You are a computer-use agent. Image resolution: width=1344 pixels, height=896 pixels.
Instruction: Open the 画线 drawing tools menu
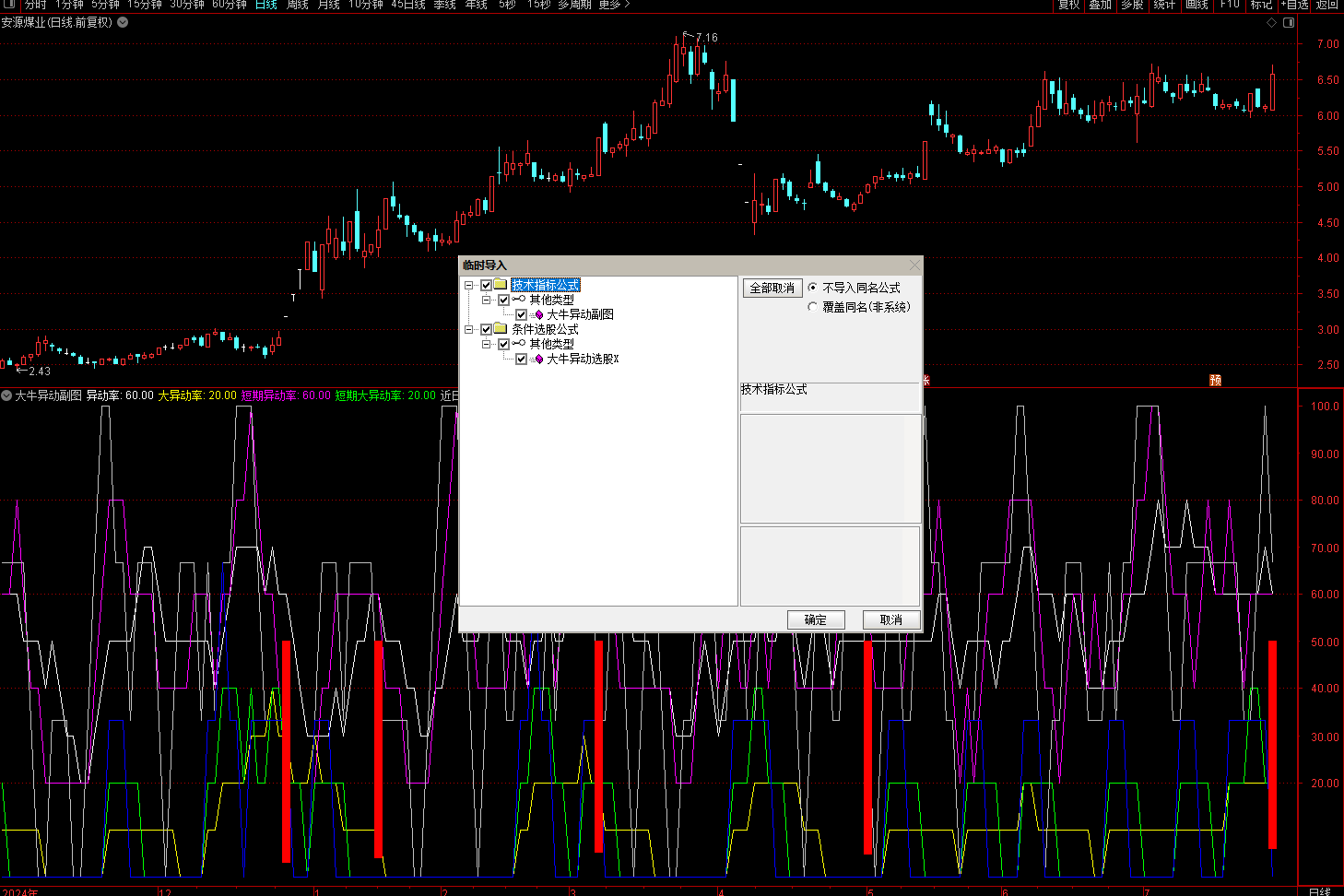point(1197,5)
